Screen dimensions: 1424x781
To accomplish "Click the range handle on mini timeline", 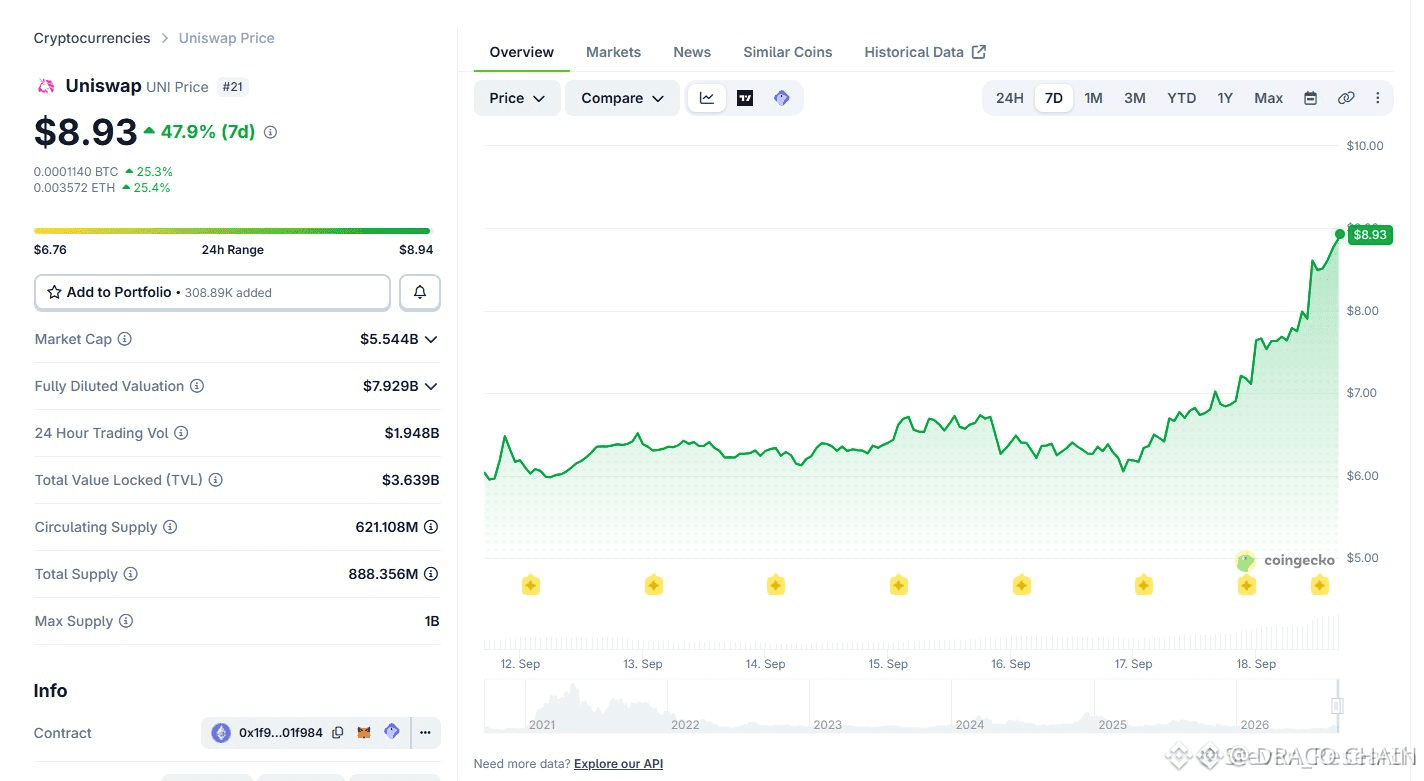I will (1337, 706).
